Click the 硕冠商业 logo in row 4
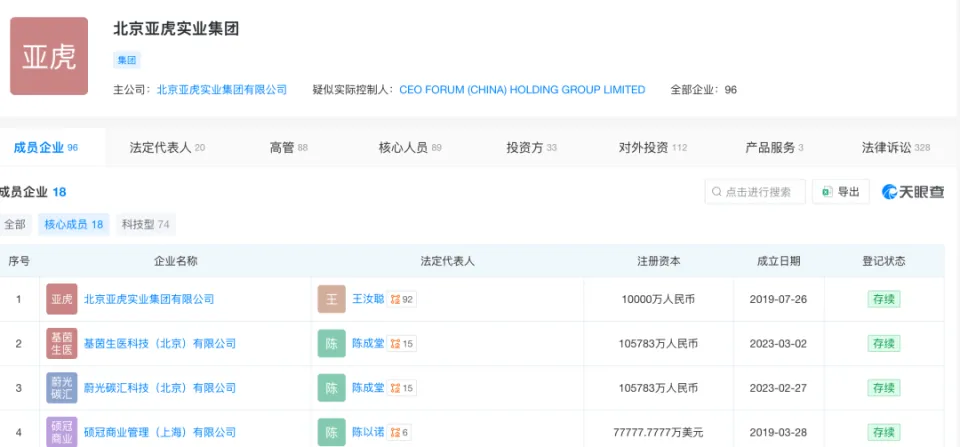This screenshot has width=960, height=447. point(62,432)
